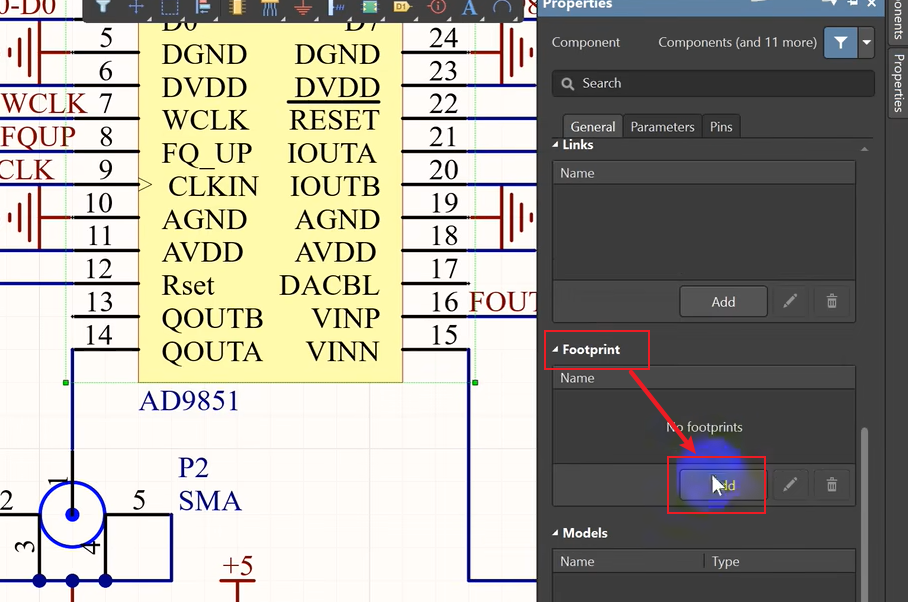Image resolution: width=908 pixels, height=602 pixels.
Task: Click the Properties panel filter funnel button
Action: click(841, 42)
